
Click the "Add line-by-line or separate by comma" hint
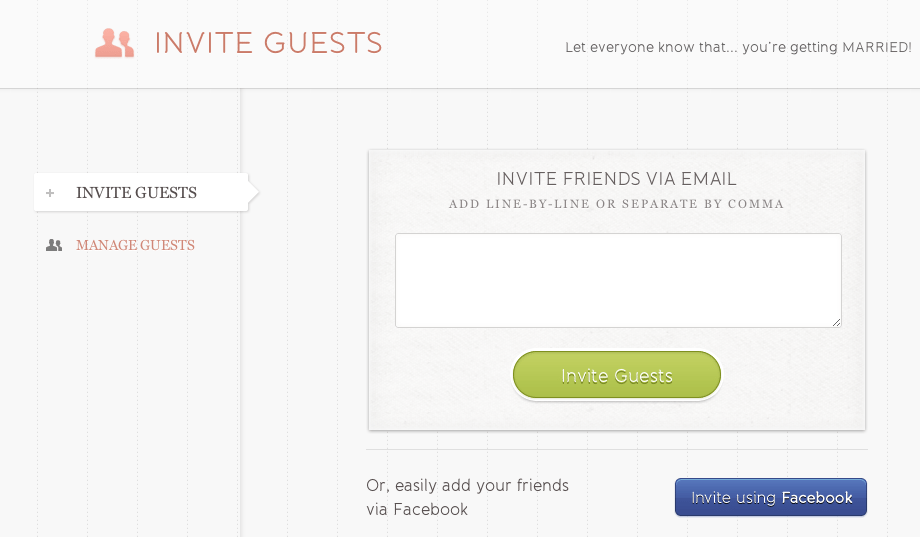[616, 204]
